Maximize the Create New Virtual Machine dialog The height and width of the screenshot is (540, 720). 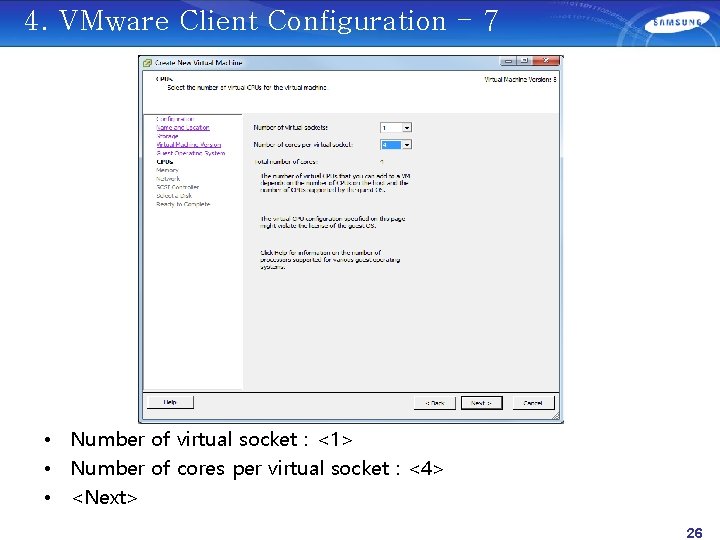pyautogui.click(x=525, y=61)
